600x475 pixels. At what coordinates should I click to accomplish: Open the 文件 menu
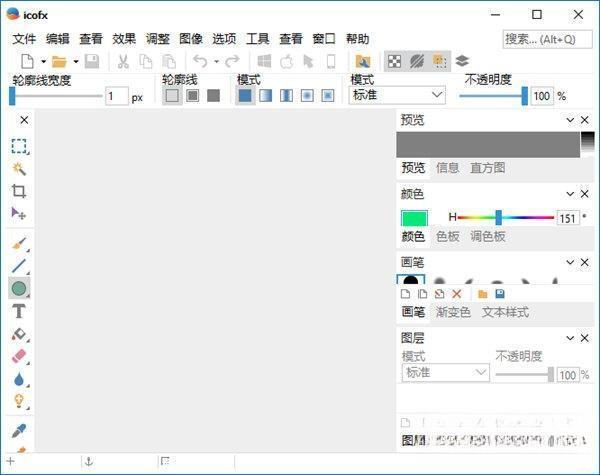coord(24,39)
